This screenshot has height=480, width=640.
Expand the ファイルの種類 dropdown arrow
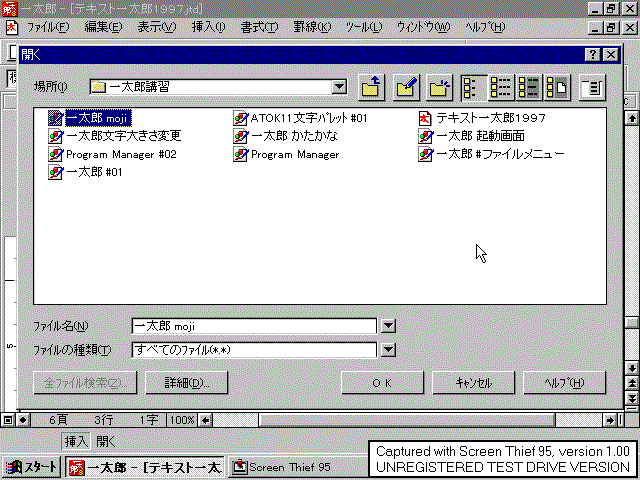click(x=388, y=350)
